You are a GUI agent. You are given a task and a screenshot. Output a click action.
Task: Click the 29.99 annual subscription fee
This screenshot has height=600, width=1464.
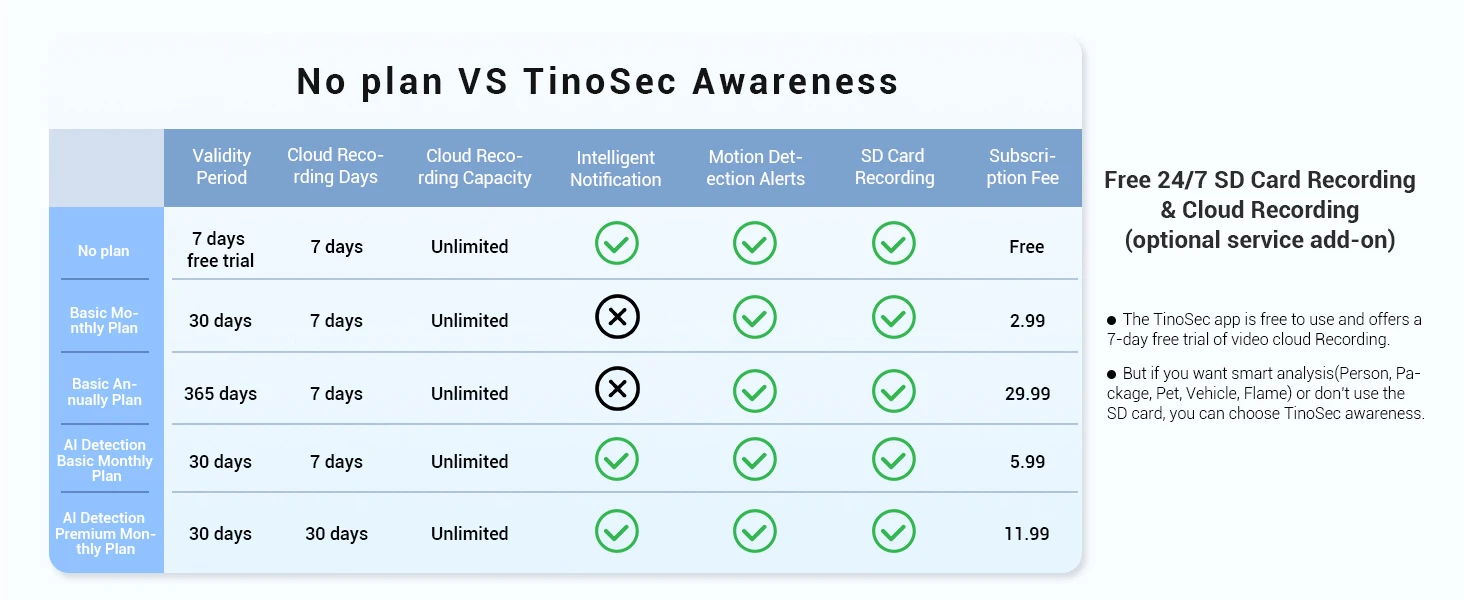[x=1027, y=394]
